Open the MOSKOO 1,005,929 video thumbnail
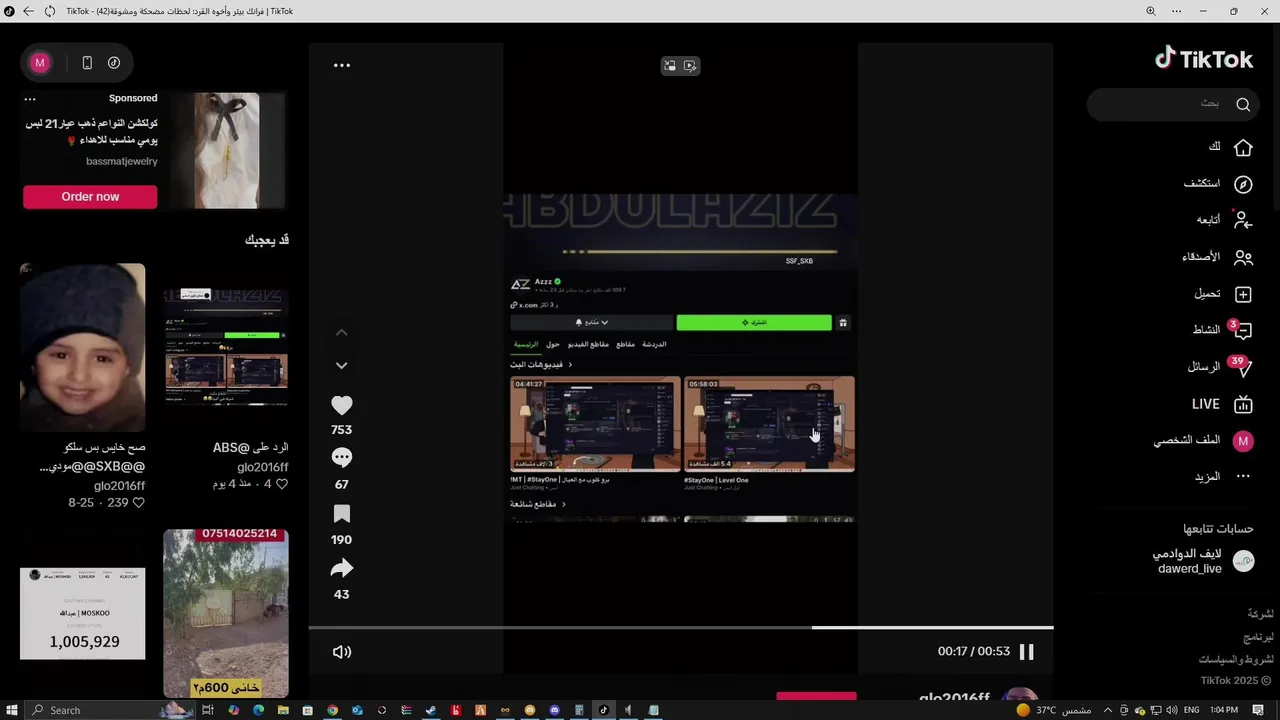Screen dimensions: 1280x720 [82, 613]
